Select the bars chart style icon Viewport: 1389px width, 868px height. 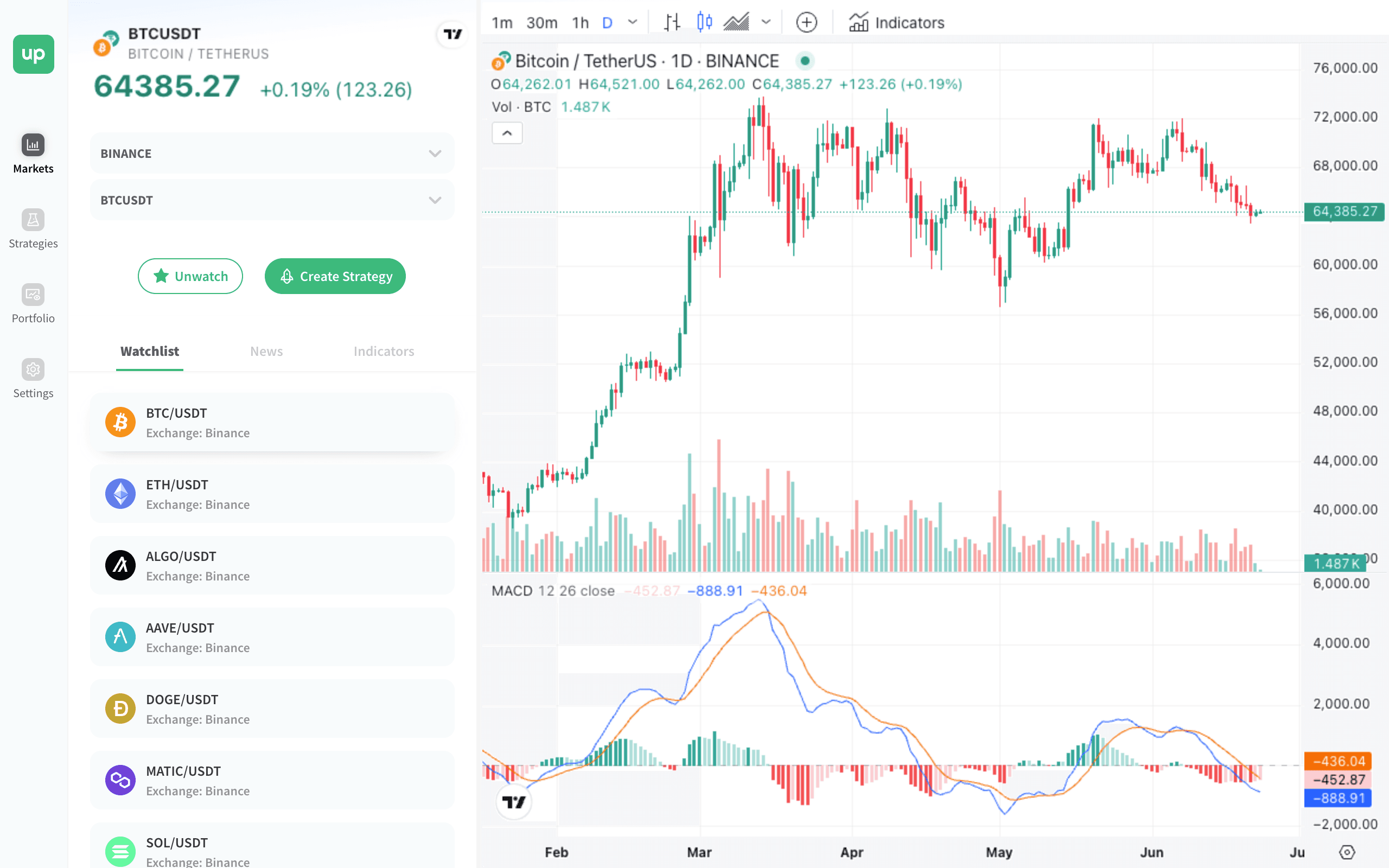point(672,23)
